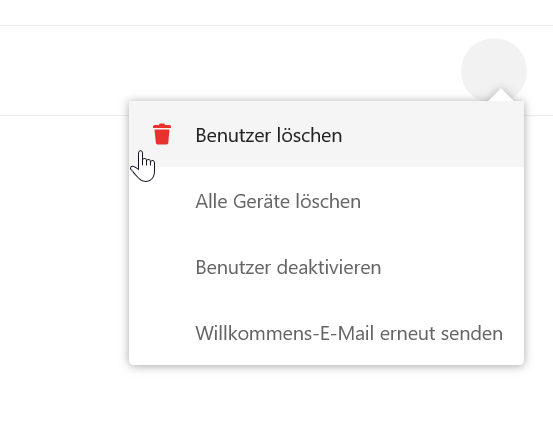Click the popover's small arrow pointer
Viewport: 553px width, 432px height.
[x=501, y=95]
